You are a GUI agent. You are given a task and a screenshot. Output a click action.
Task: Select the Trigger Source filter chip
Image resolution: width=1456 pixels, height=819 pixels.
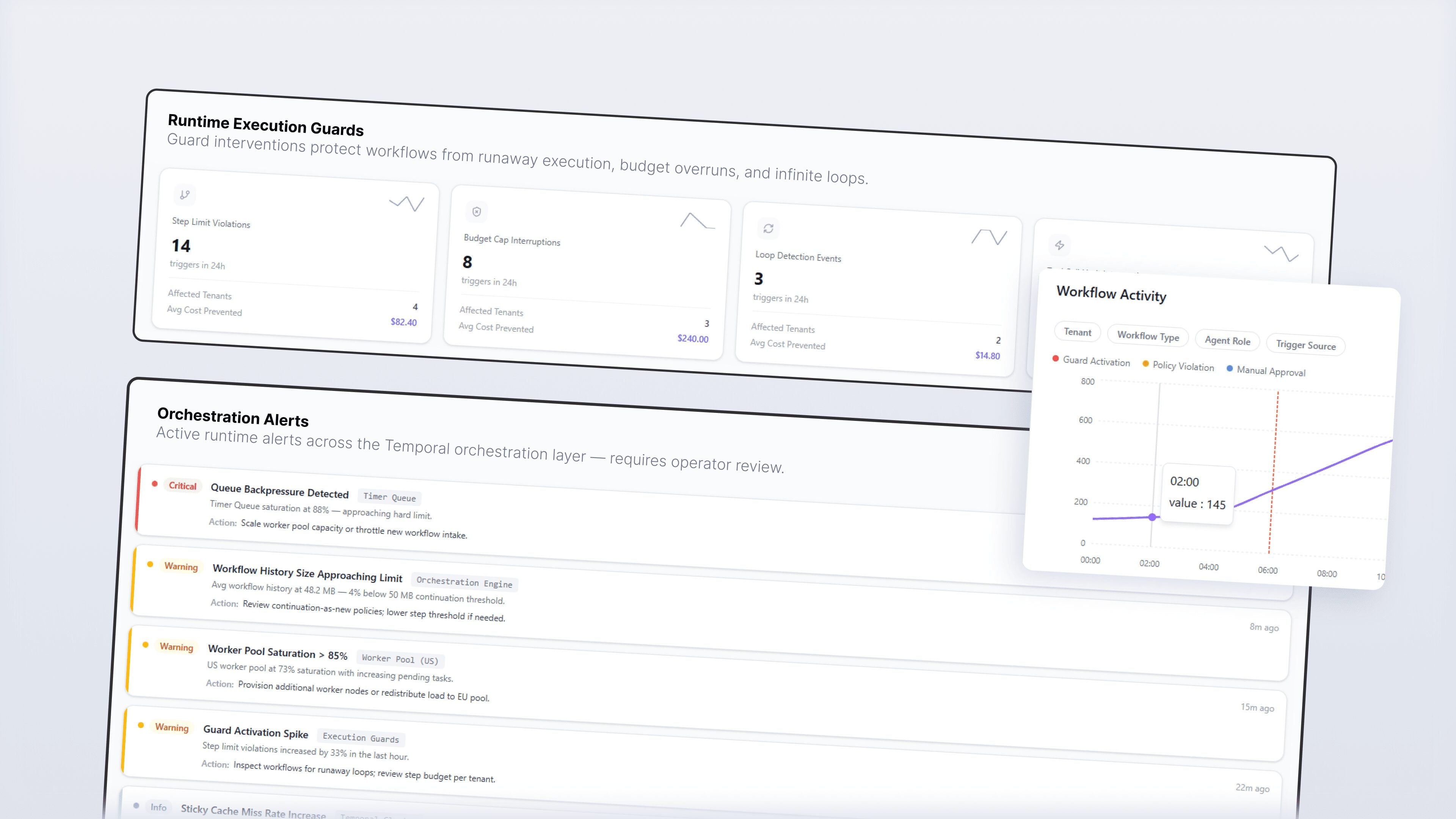(x=1305, y=345)
